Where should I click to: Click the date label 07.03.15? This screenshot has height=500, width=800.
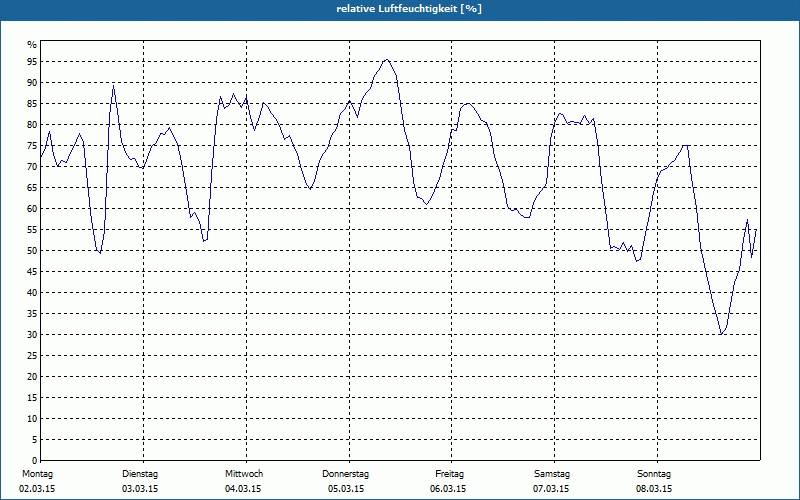pyautogui.click(x=551, y=489)
